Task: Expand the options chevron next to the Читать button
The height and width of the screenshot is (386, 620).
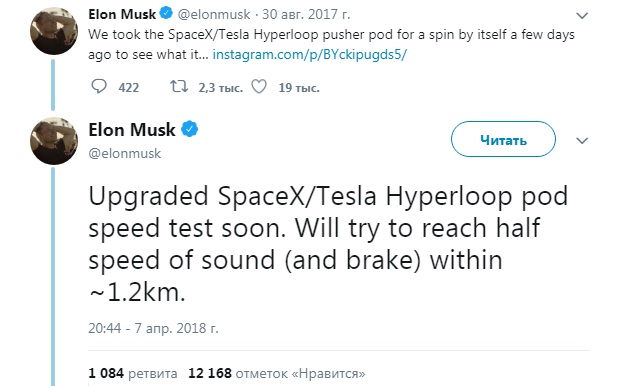Action: (582, 140)
